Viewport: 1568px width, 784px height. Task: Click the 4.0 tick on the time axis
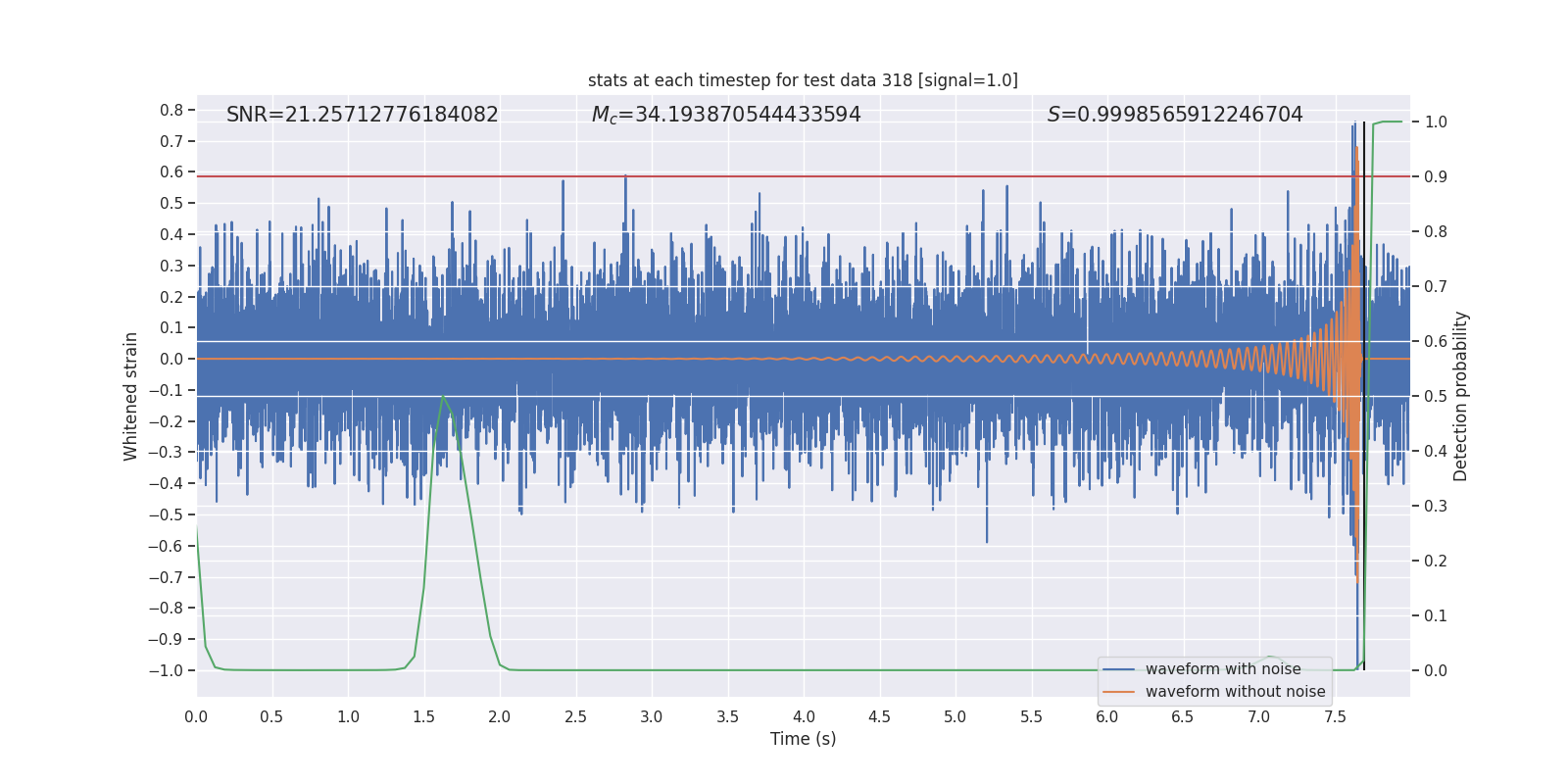[804, 716]
